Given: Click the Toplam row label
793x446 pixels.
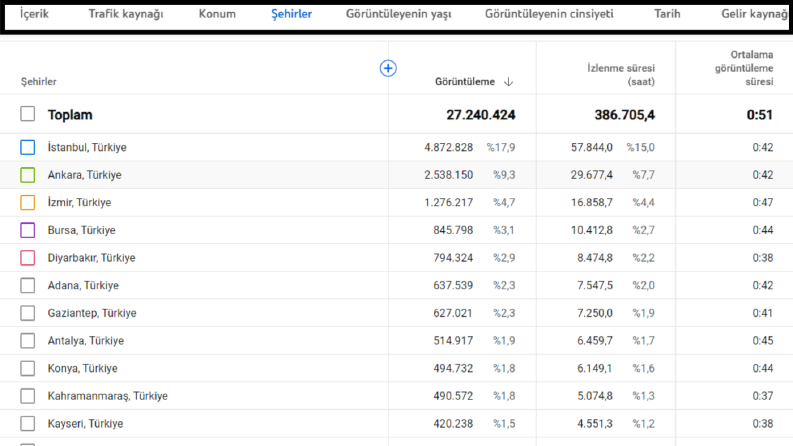Looking at the screenshot, I should [70, 115].
